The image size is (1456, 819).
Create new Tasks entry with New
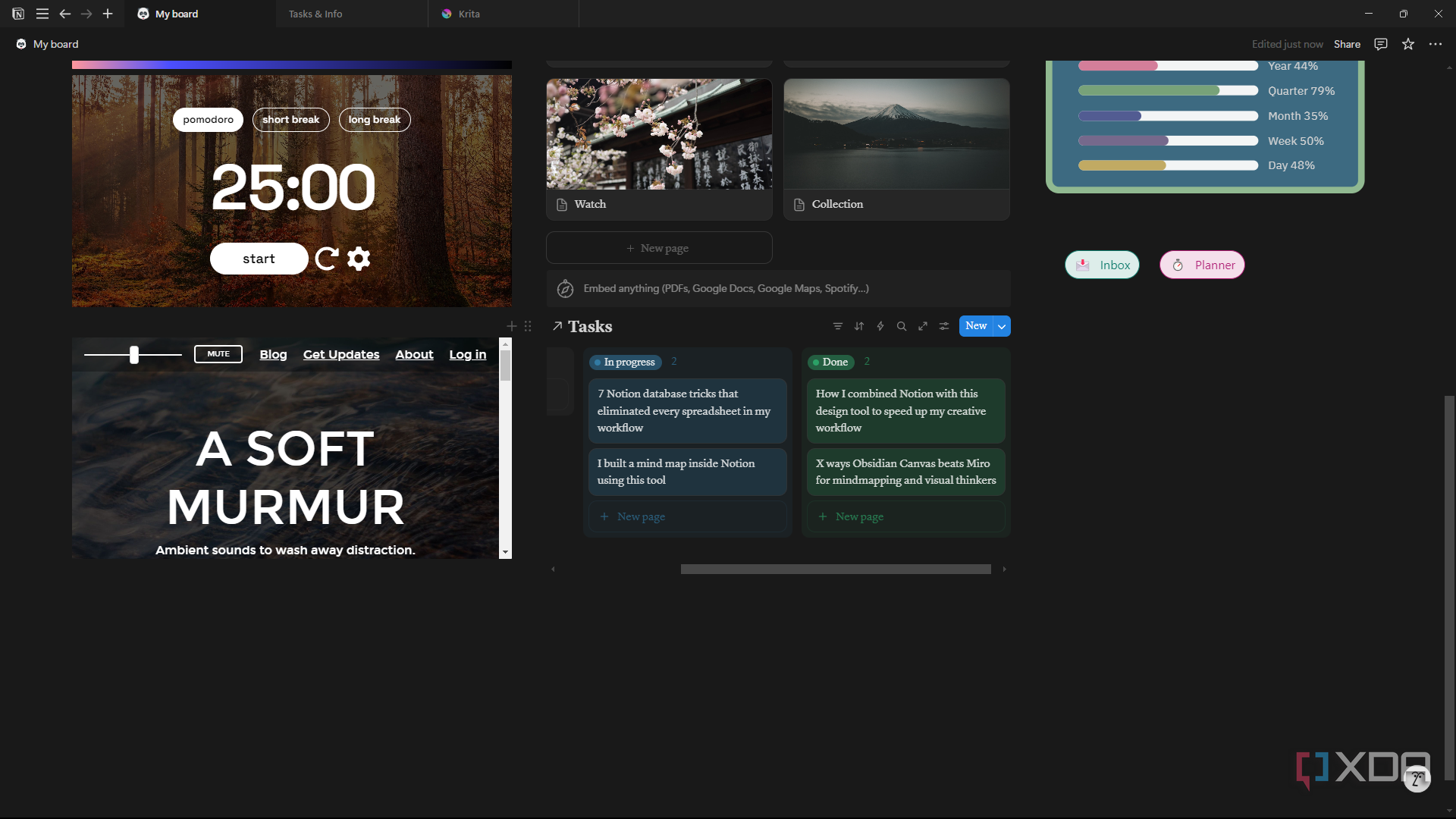tap(976, 326)
